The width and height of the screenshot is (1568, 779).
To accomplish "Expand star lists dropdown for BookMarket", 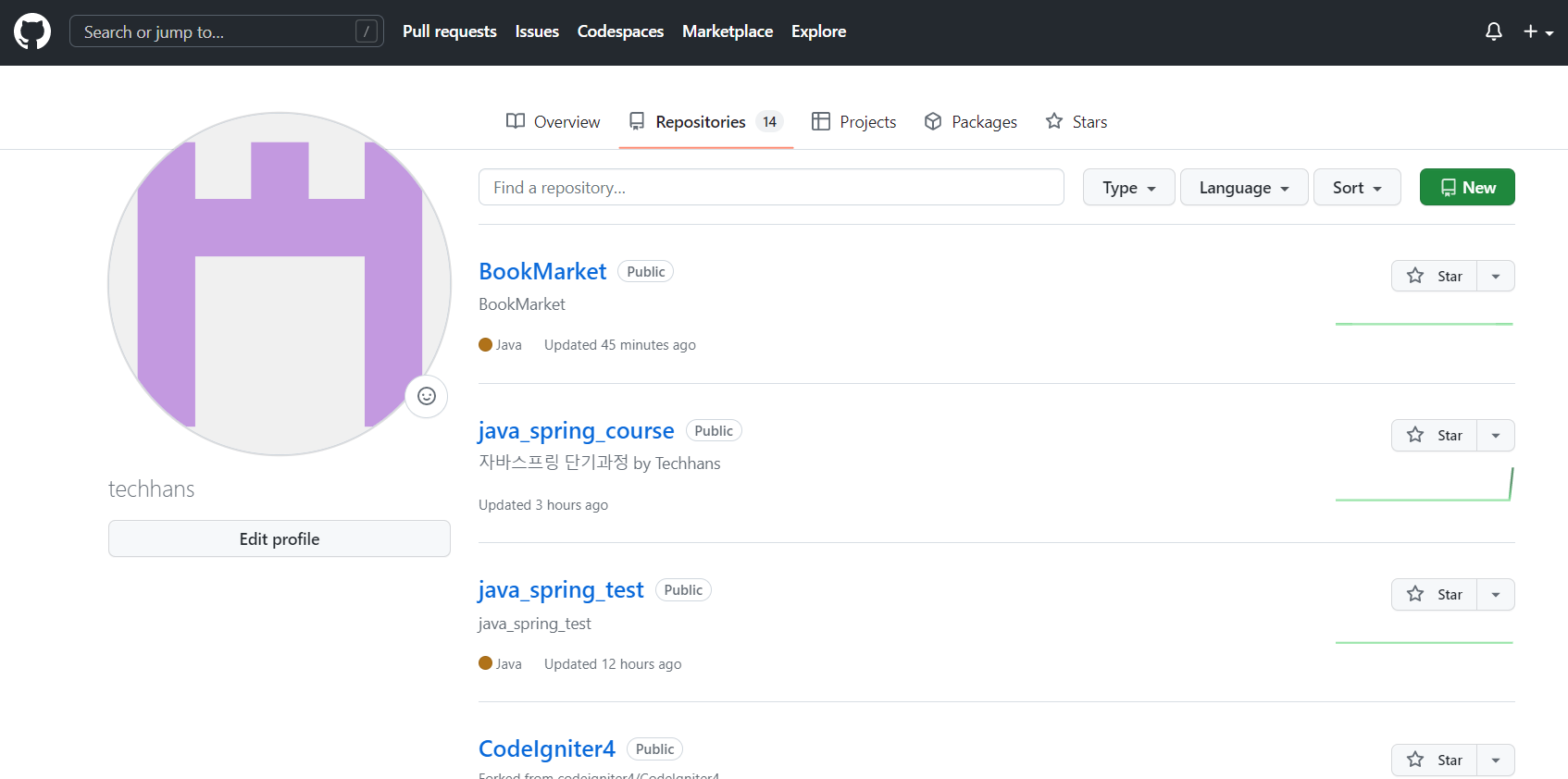I will 1496,276.
